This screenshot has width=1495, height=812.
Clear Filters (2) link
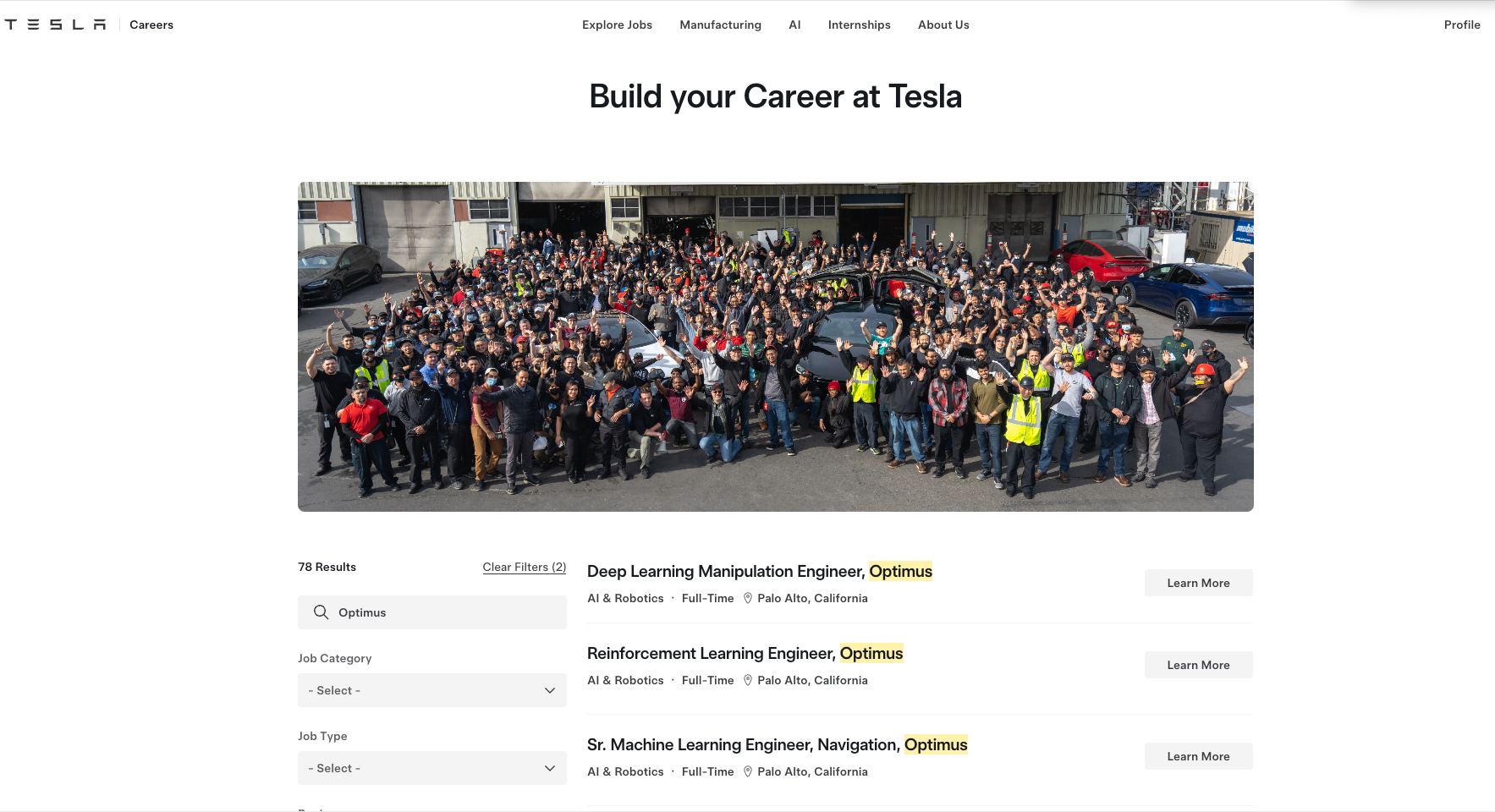pyautogui.click(x=525, y=567)
